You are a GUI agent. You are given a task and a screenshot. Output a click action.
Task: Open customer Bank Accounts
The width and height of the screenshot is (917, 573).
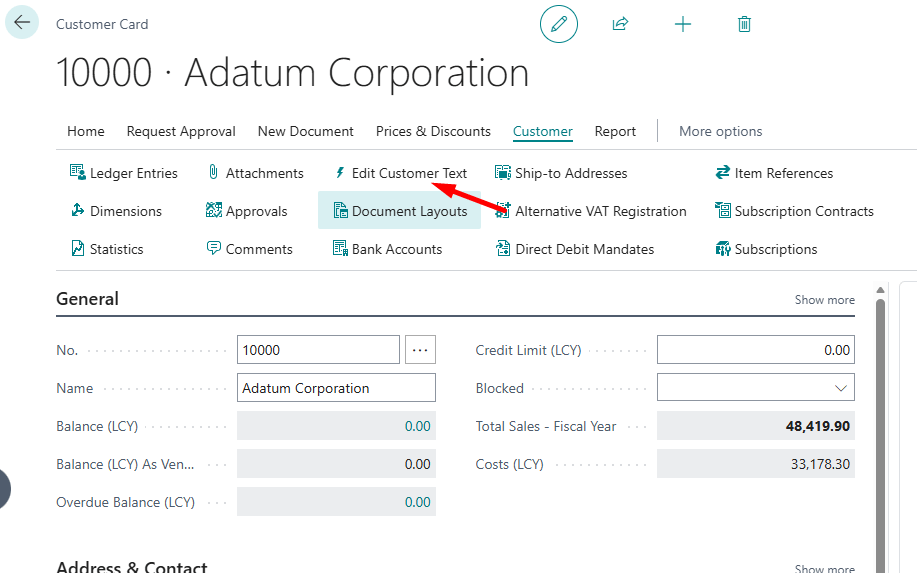tap(387, 249)
